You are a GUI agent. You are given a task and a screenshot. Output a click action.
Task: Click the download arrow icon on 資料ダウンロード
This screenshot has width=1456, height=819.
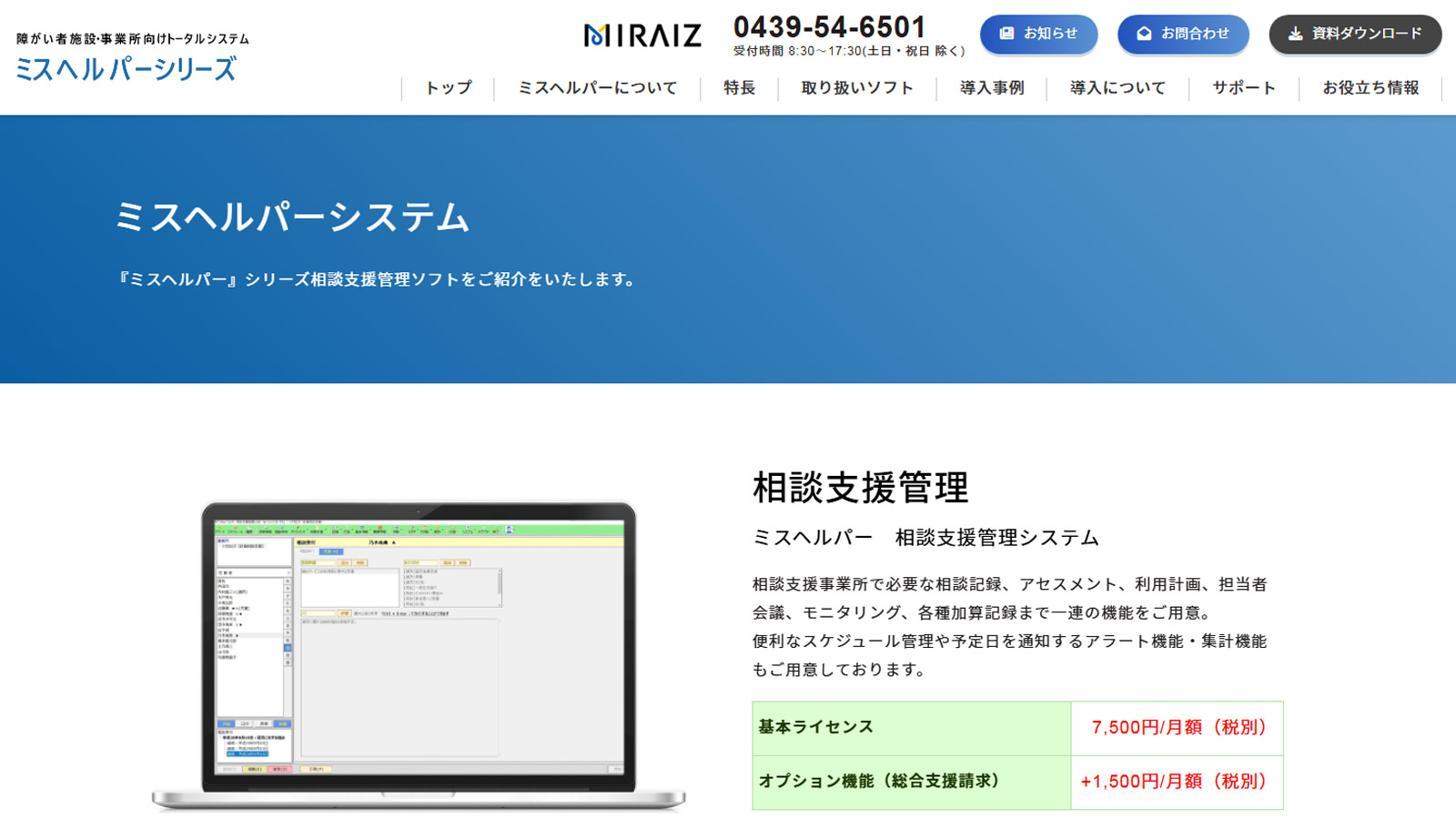pyautogui.click(x=1294, y=35)
